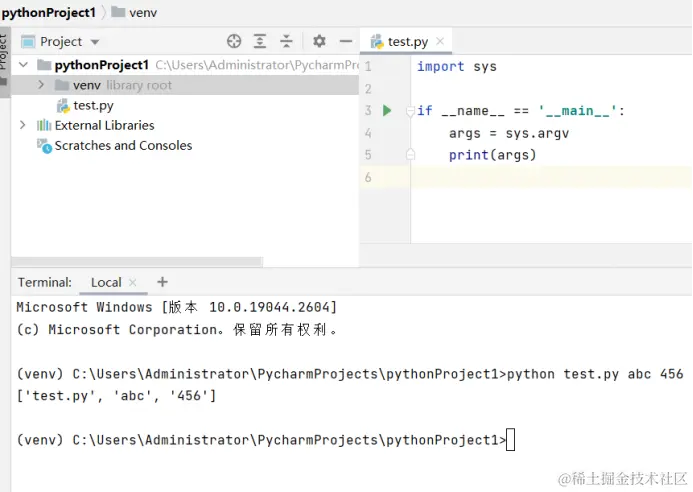Click the Scratches and Consoles icon

[44, 146]
